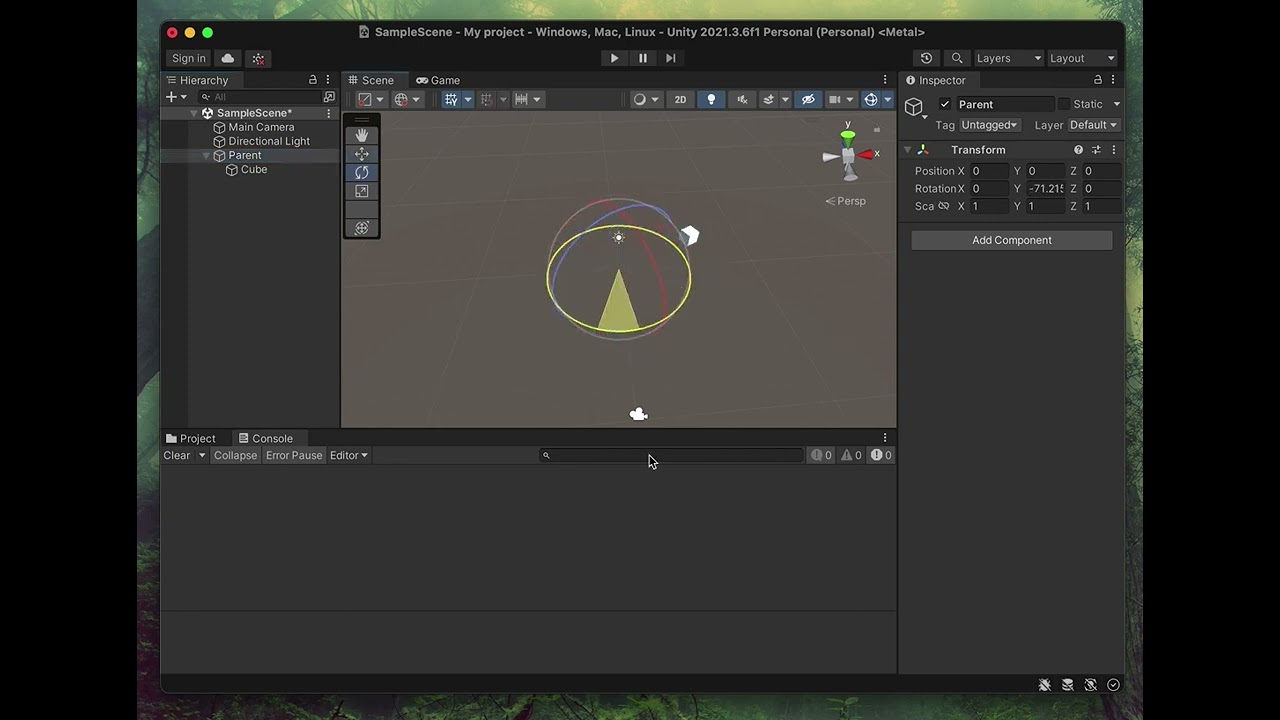The height and width of the screenshot is (720, 1280).
Task: Select the Move tool
Action: click(362, 154)
